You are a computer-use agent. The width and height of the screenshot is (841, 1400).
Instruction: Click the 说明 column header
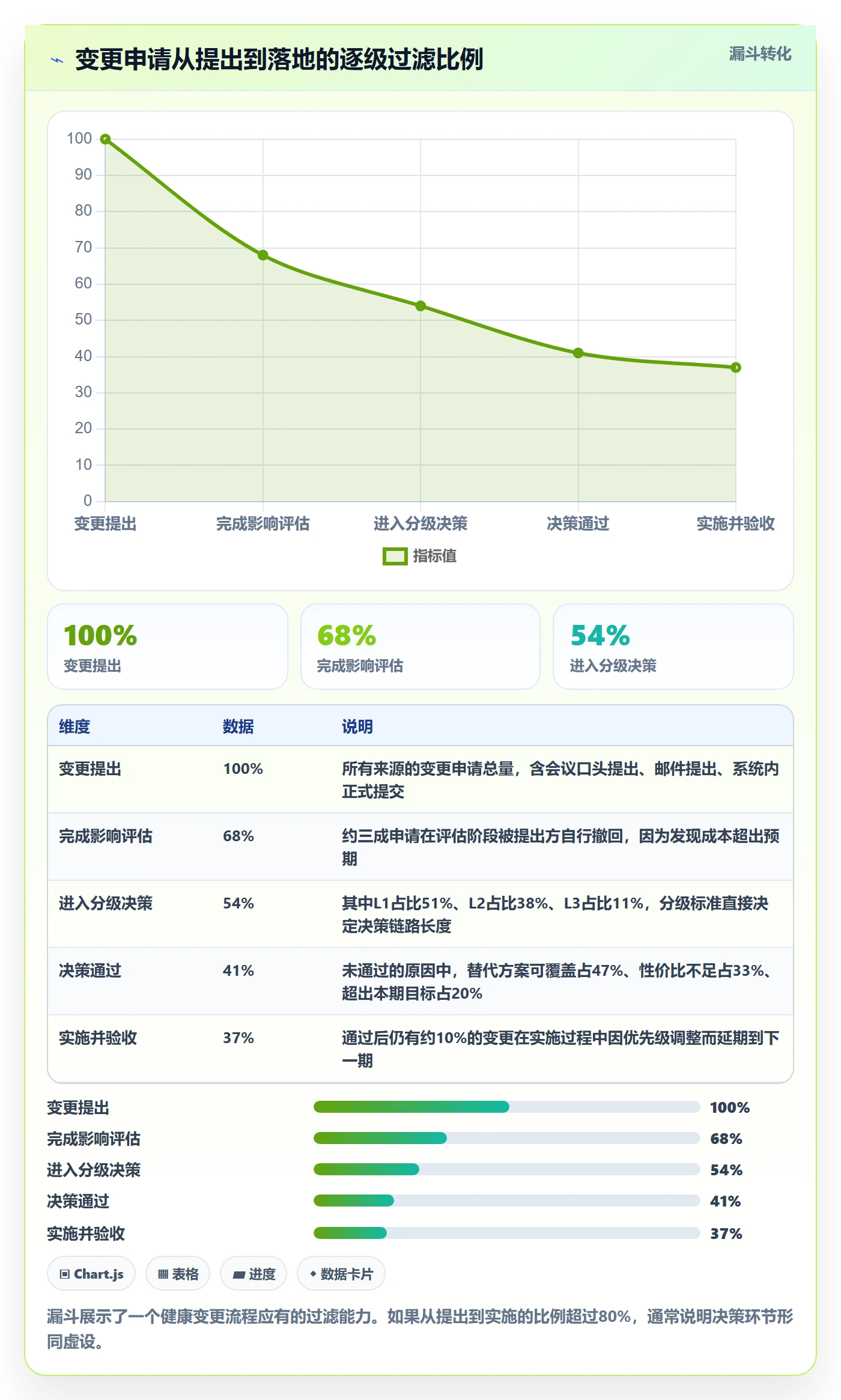(x=357, y=726)
